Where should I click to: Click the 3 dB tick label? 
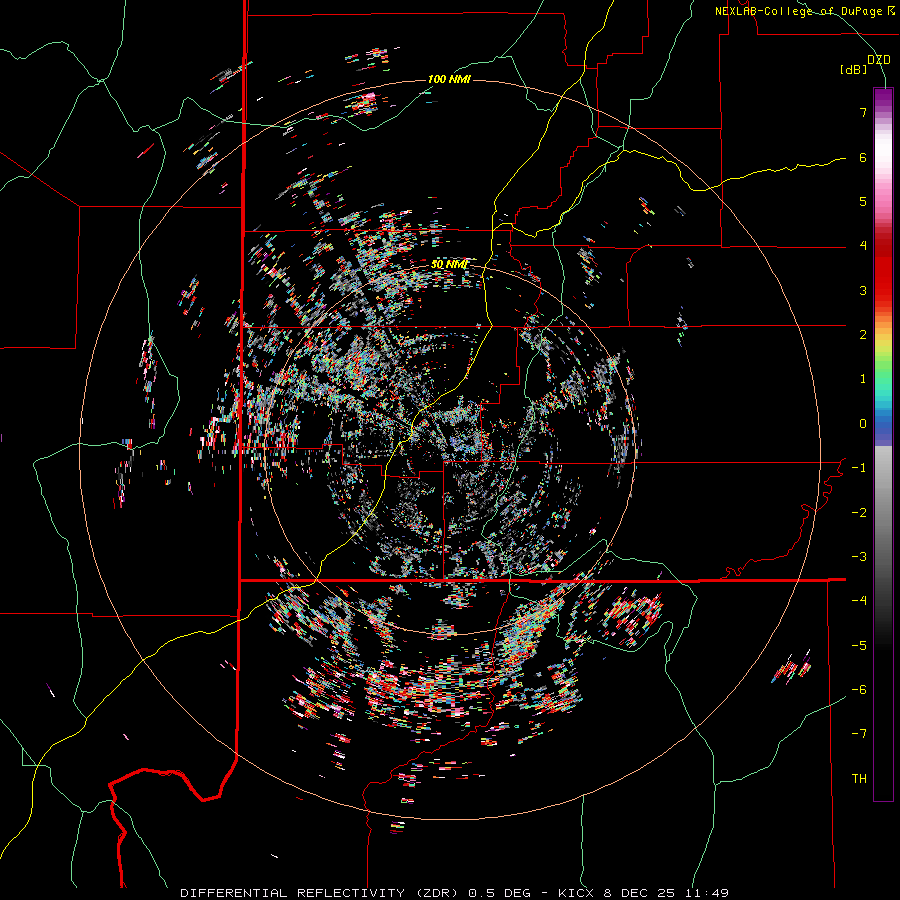click(863, 290)
